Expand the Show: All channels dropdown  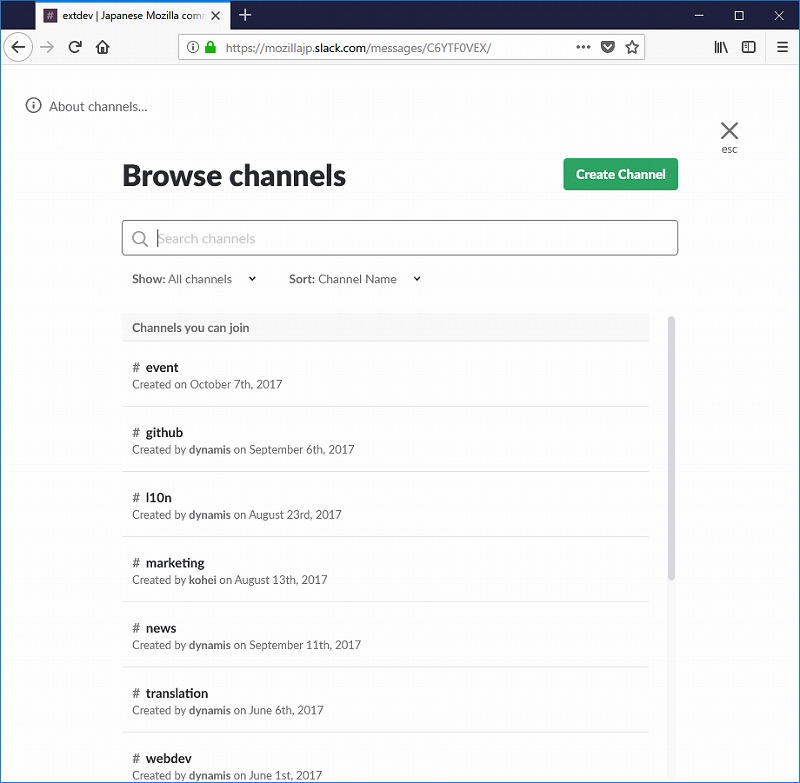194,279
